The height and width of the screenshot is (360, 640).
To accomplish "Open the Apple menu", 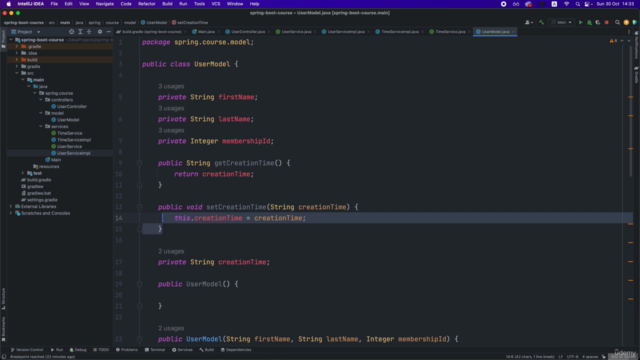I will (x=9, y=4).
